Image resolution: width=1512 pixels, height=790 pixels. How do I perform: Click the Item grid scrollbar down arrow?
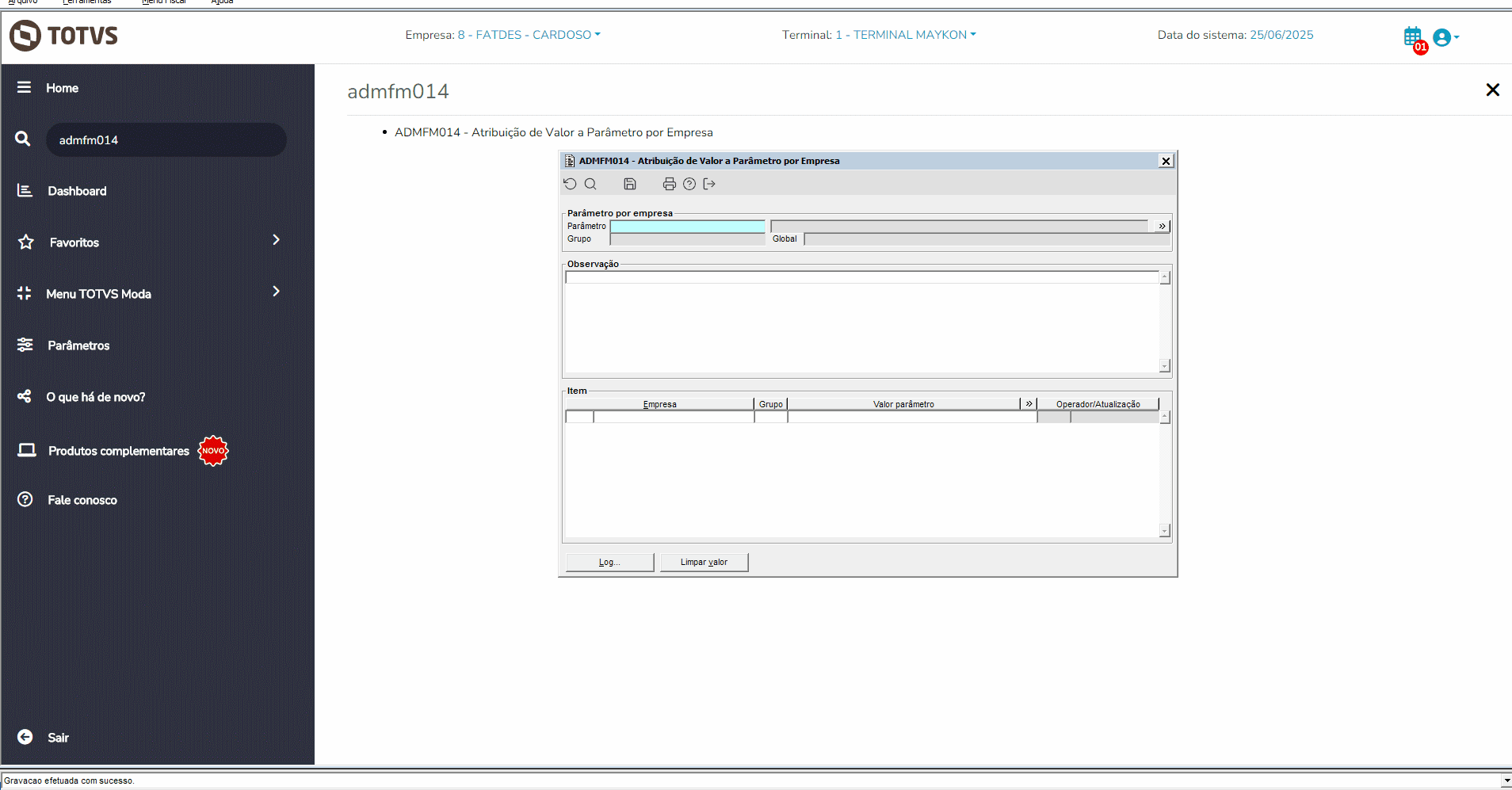pyautogui.click(x=1165, y=530)
